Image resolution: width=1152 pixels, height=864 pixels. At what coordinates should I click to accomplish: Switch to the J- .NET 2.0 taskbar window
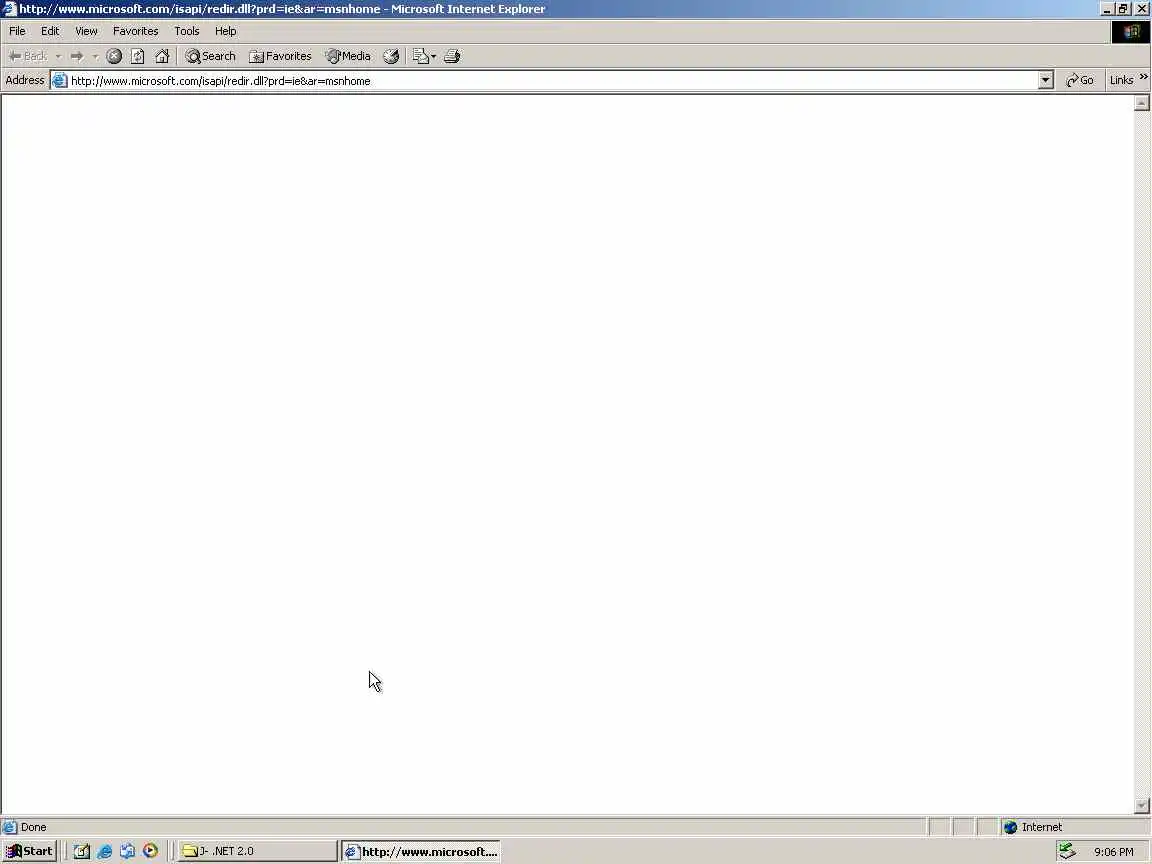(x=257, y=851)
